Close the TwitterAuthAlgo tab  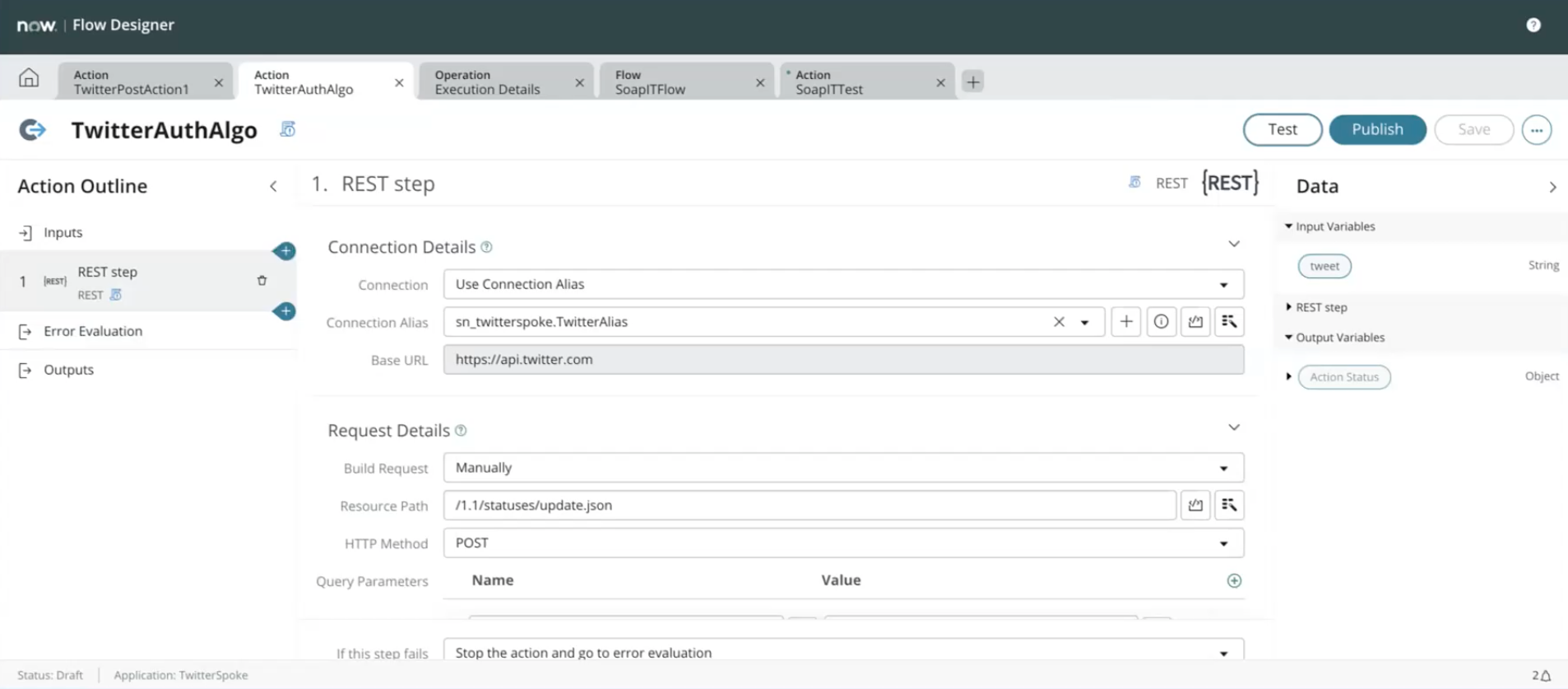click(x=399, y=82)
